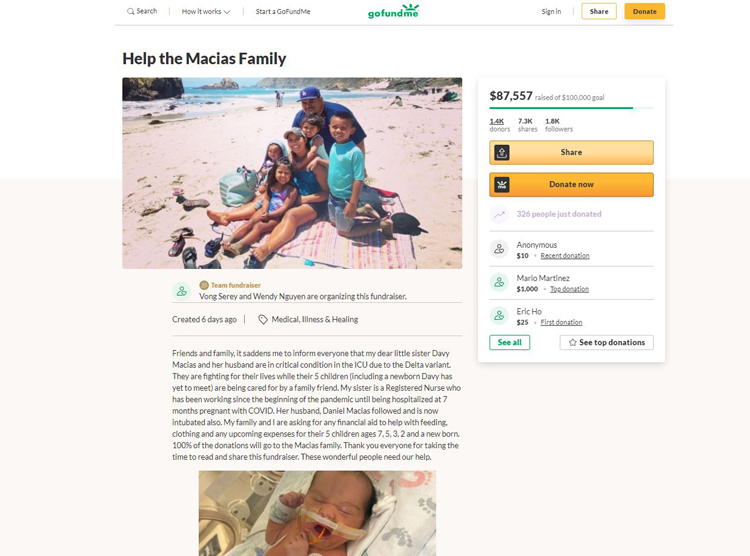Open the 1.4K donors link

click(499, 125)
